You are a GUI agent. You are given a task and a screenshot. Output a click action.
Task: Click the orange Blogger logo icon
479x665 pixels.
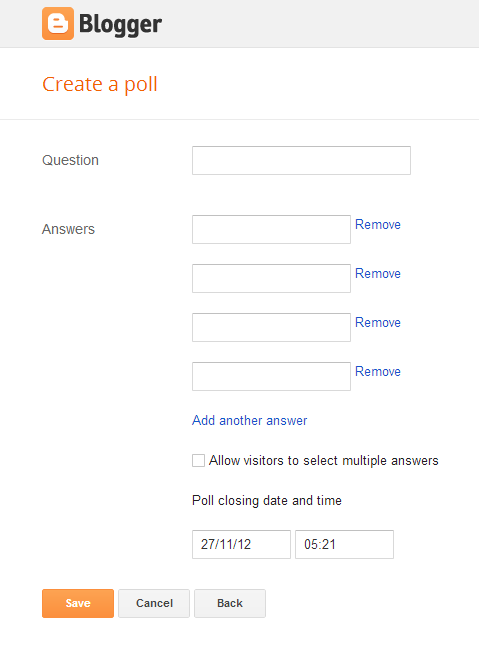tap(58, 23)
